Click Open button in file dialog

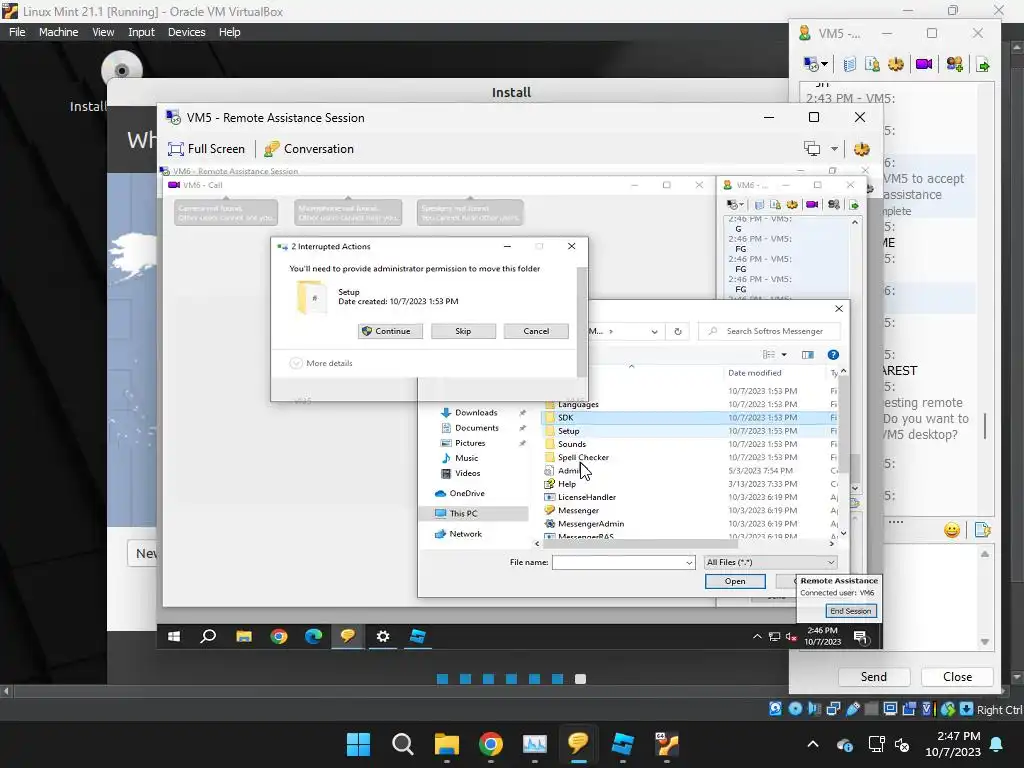pyautogui.click(x=735, y=581)
